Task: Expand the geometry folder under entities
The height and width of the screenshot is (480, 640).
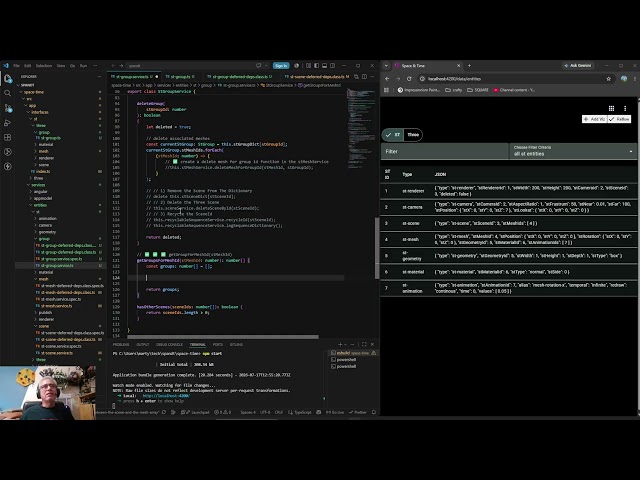Action: pyautogui.click(x=47, y=232)
